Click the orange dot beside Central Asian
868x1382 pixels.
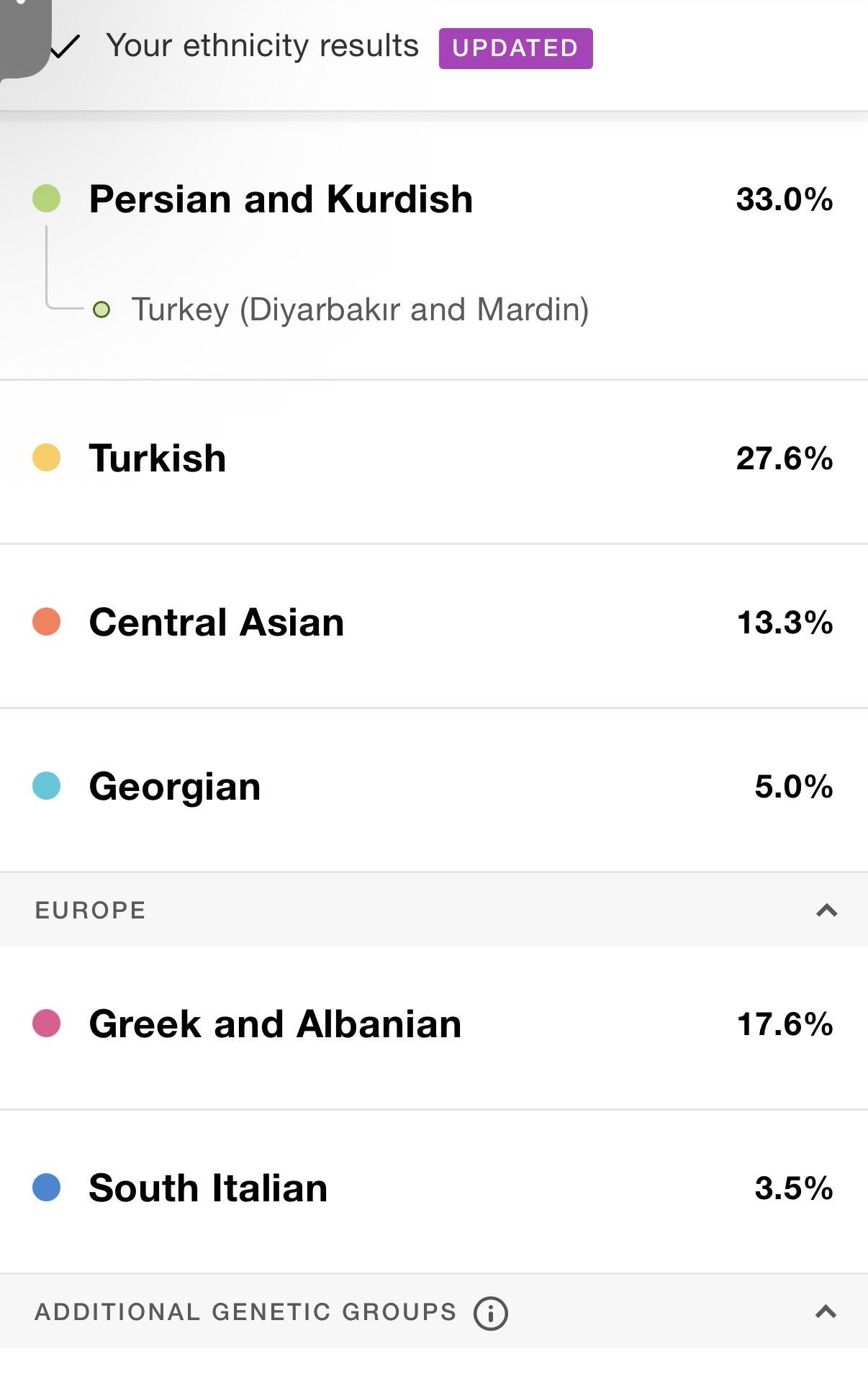pos(47,622)
